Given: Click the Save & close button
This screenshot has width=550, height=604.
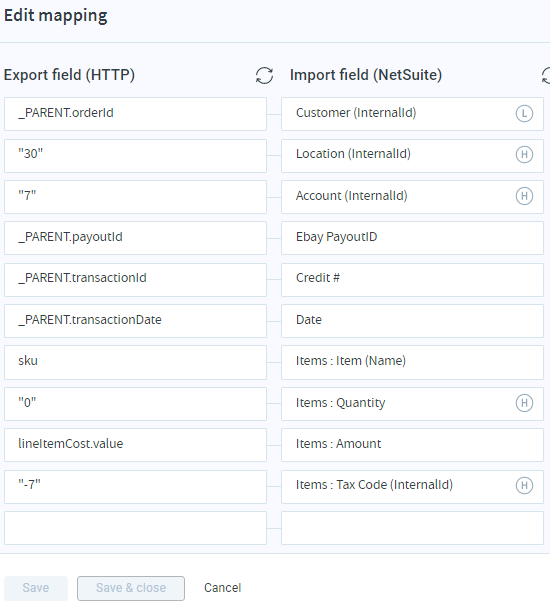Looking at the screenshot, I should coord(131,588).
